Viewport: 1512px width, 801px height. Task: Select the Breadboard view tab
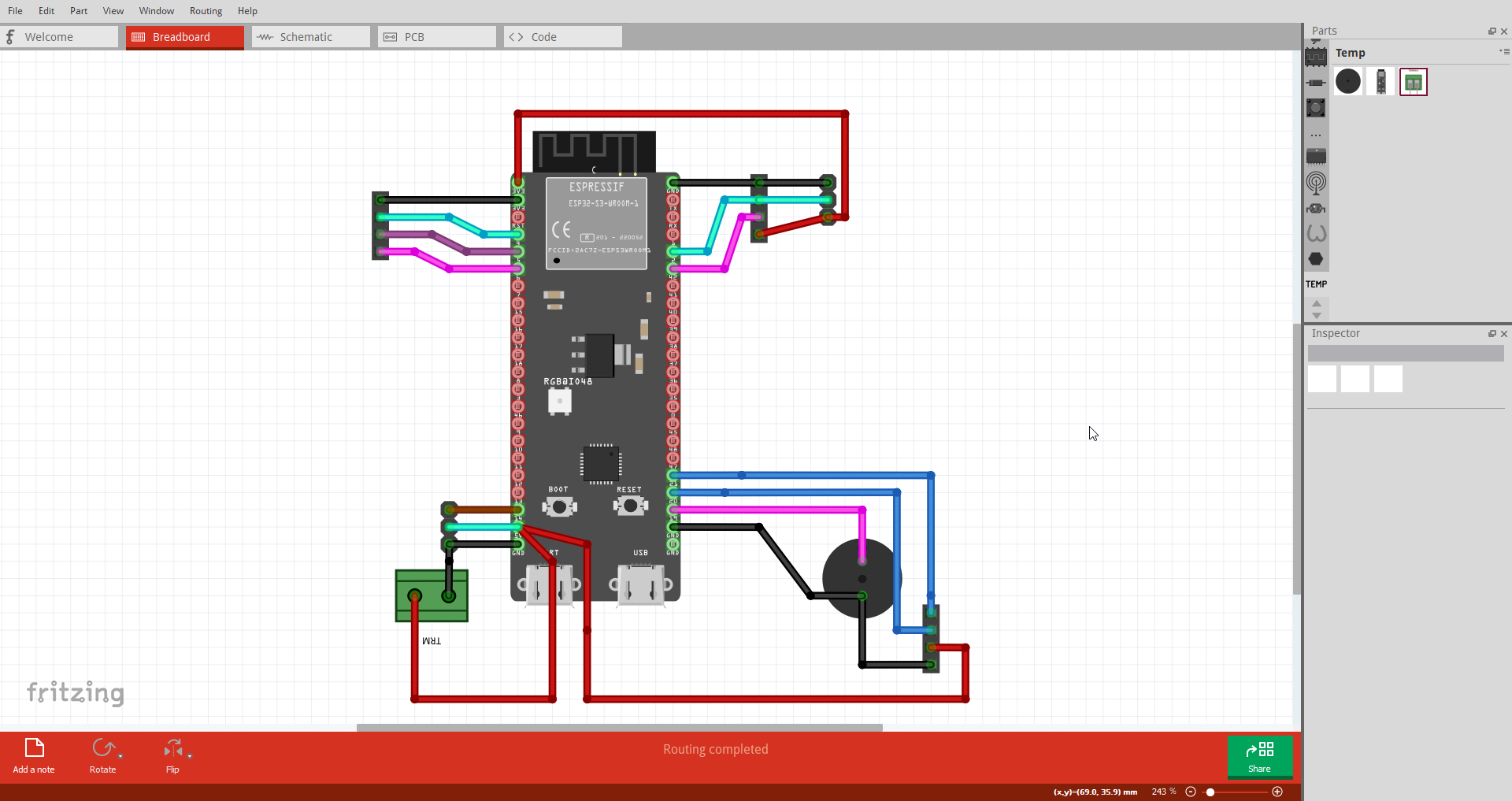(185, 37)
